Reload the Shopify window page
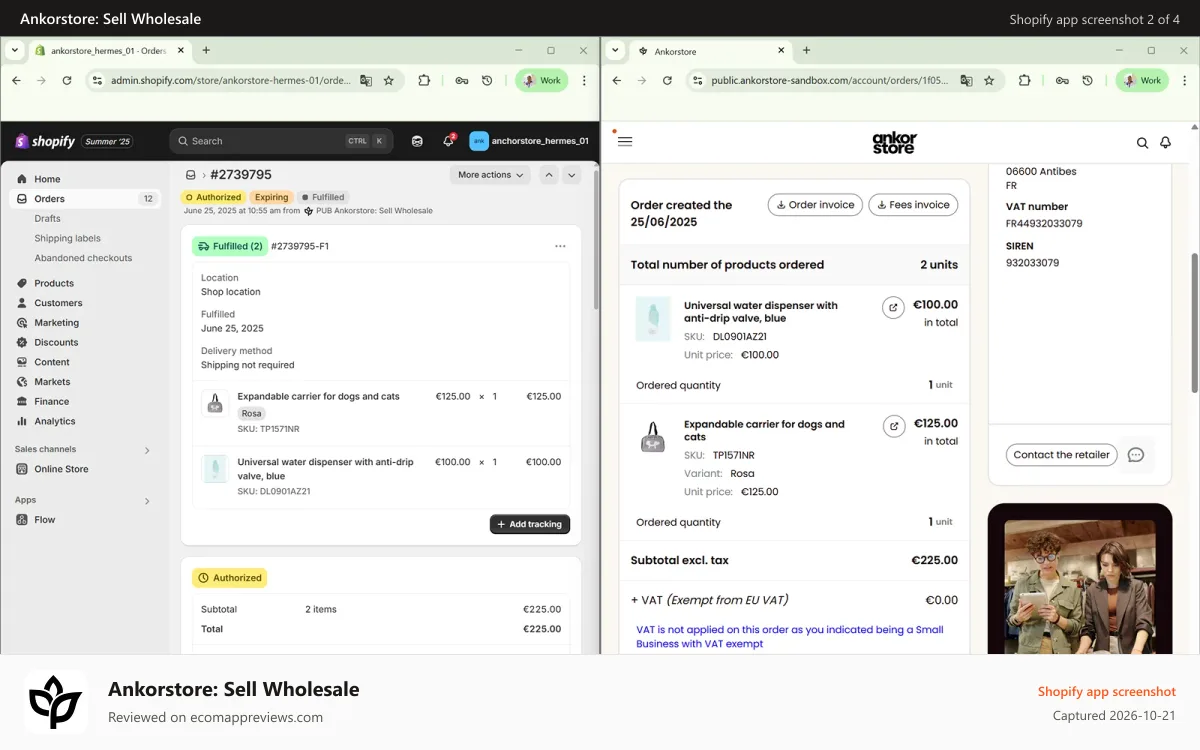Image resolution: width=1200 pixels, height=750 pixels. tap(67, 81)
